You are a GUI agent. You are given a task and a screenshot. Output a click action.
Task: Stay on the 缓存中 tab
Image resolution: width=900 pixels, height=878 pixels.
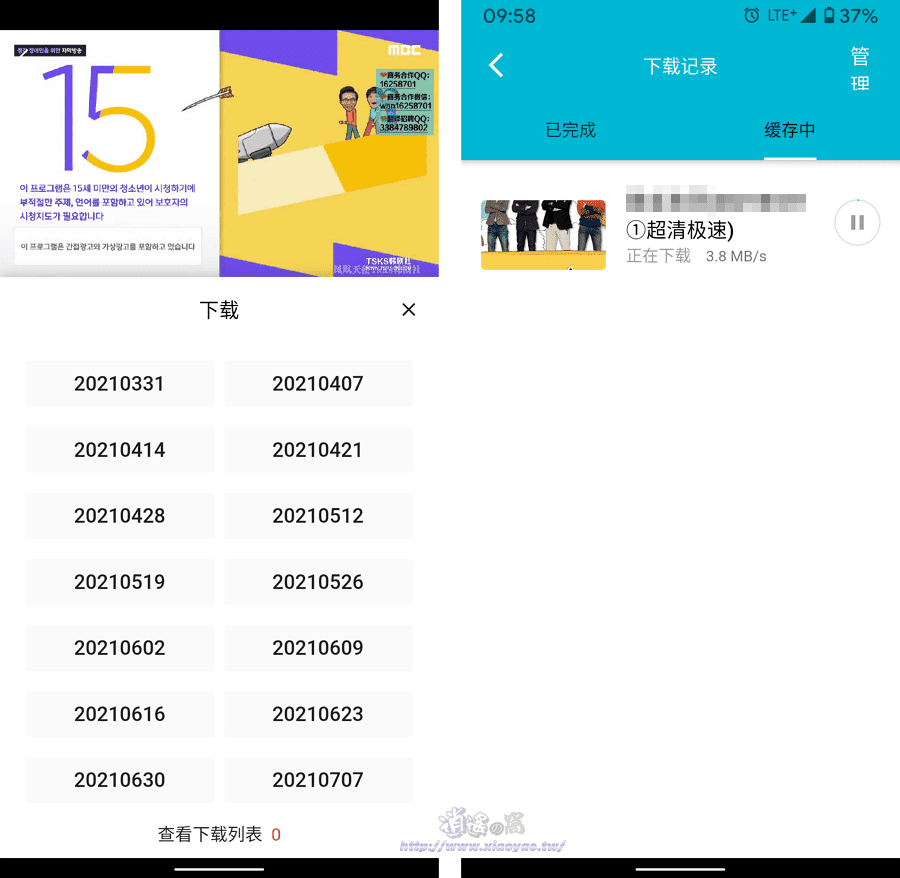pyautogui.click(x=789, y=130)
